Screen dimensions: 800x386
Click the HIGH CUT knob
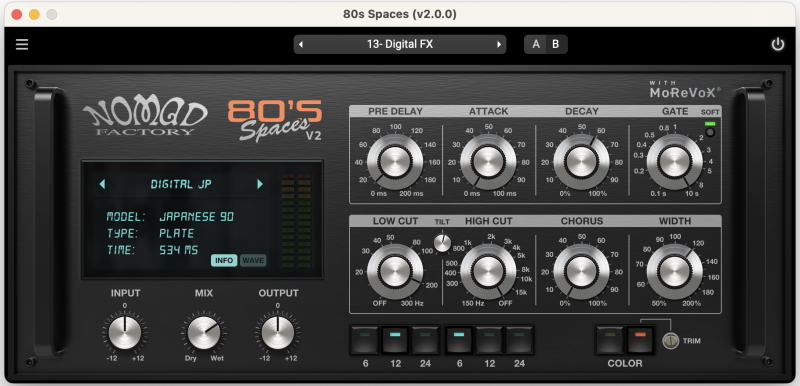(x=488, y=271)
